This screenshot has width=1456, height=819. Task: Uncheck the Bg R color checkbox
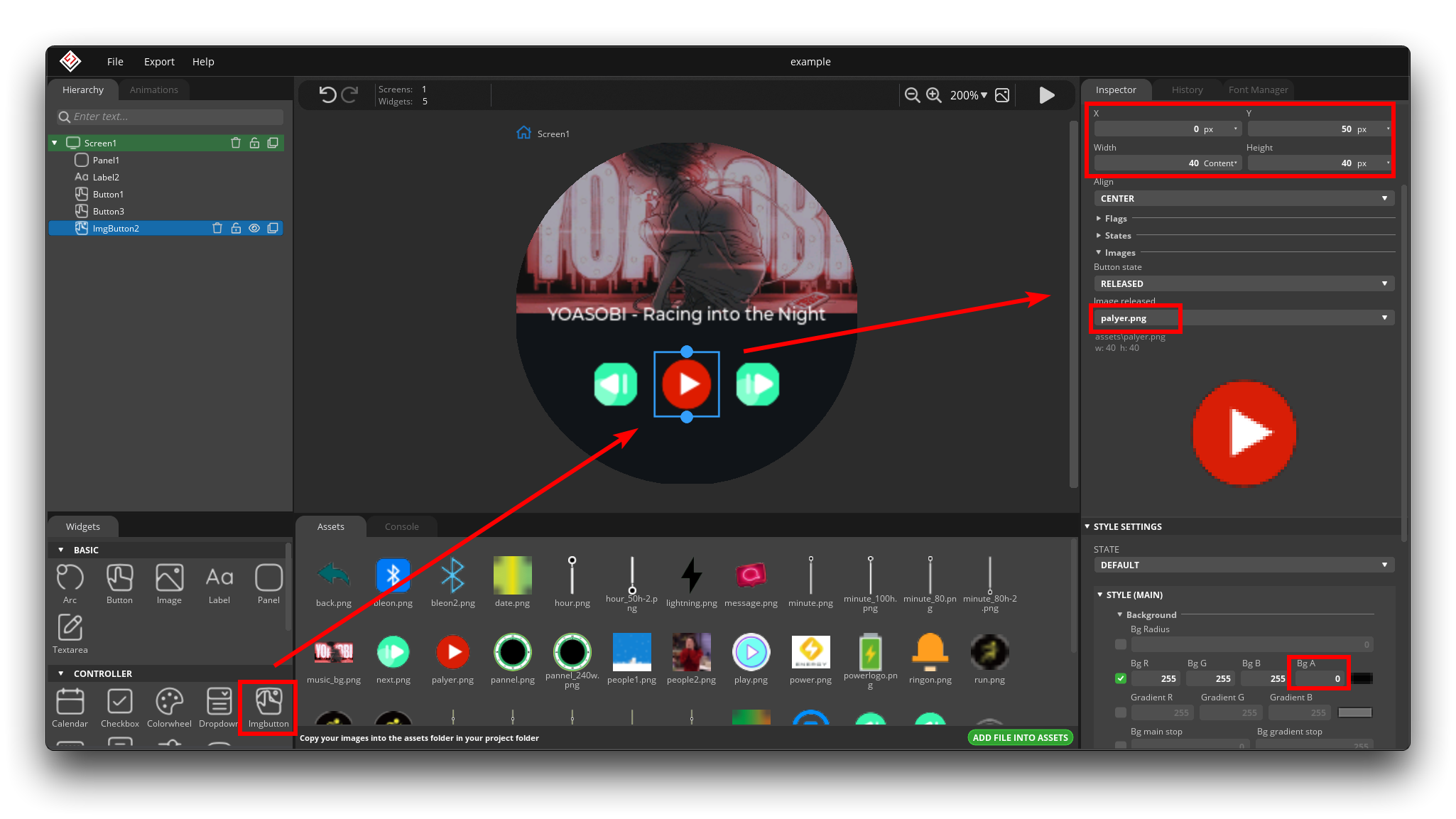pos(1121,678)
